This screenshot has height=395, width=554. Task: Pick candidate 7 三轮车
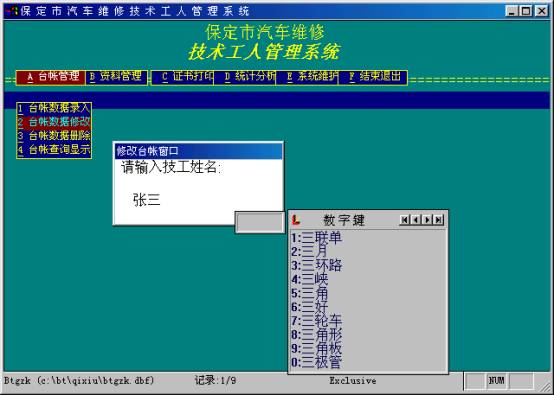click(317, 321)
